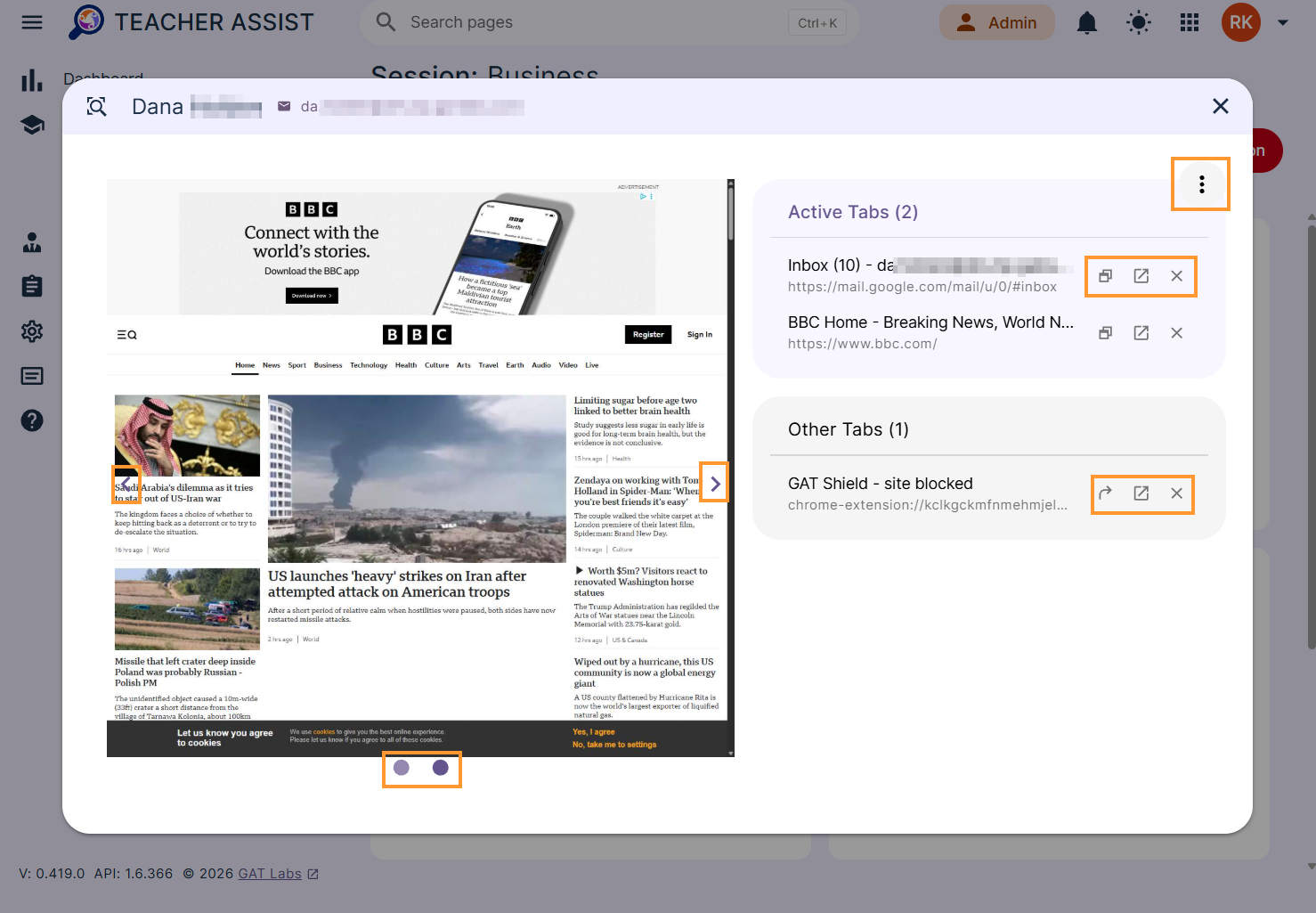Click the Inbox (10) tab title
1316x913 pixels.
(x=930, y=265)
